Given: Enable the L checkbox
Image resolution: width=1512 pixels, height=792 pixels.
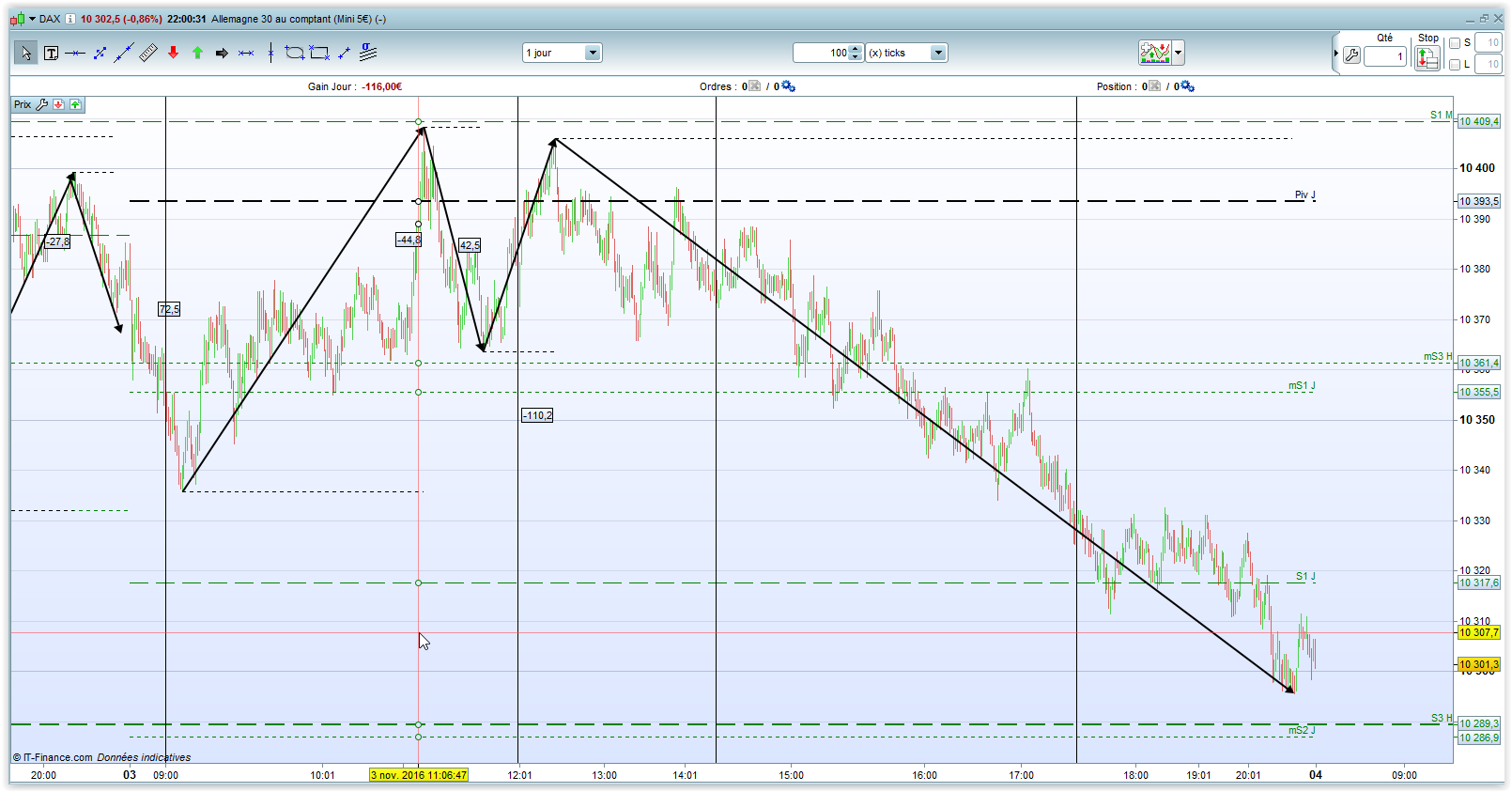Looking at the screenshot, I should pos(1455,65).
